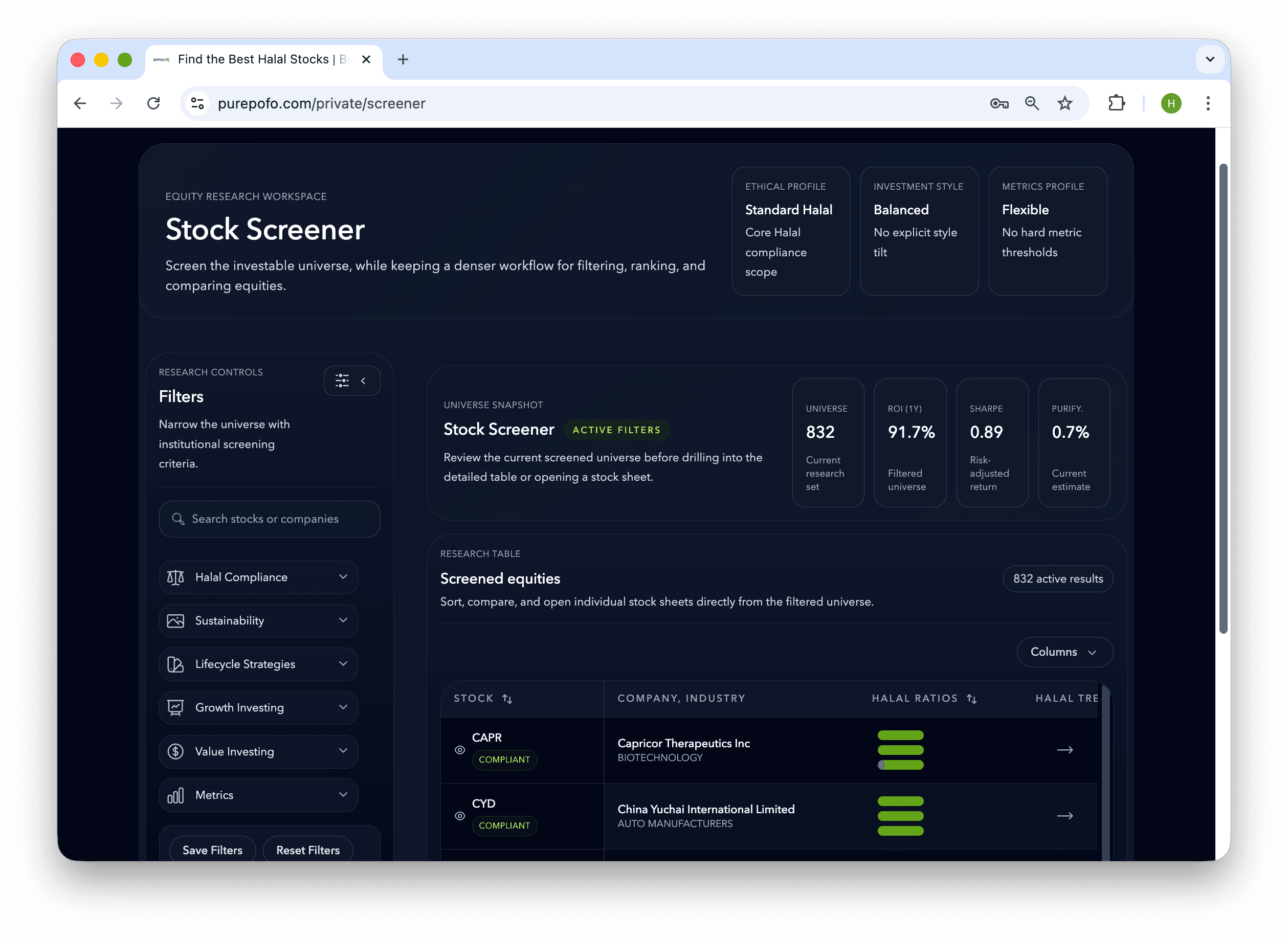Select the Halal Compliance scales icon

[x=175, y=577]
